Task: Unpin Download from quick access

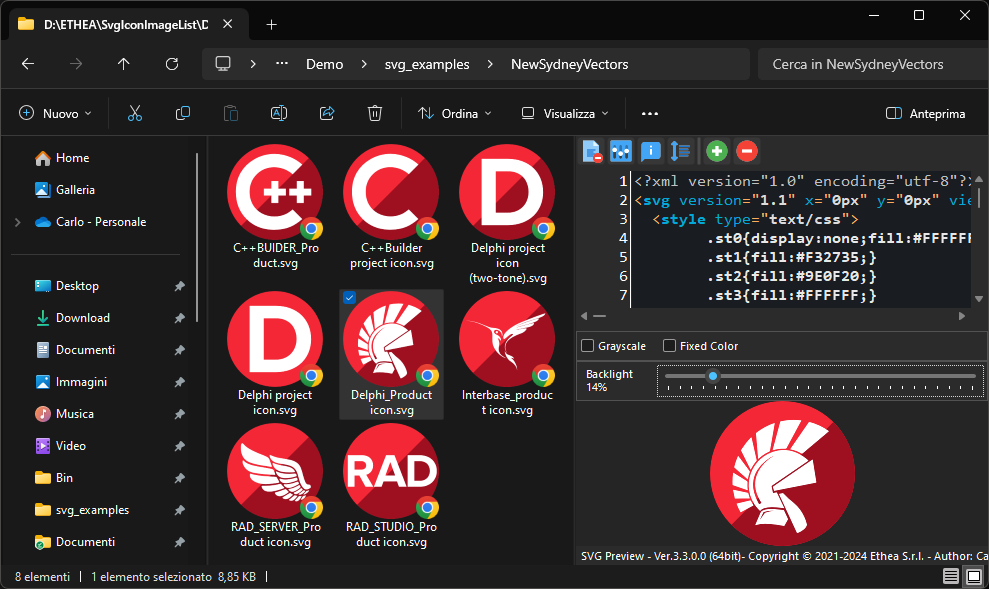Action: [180, 318]
